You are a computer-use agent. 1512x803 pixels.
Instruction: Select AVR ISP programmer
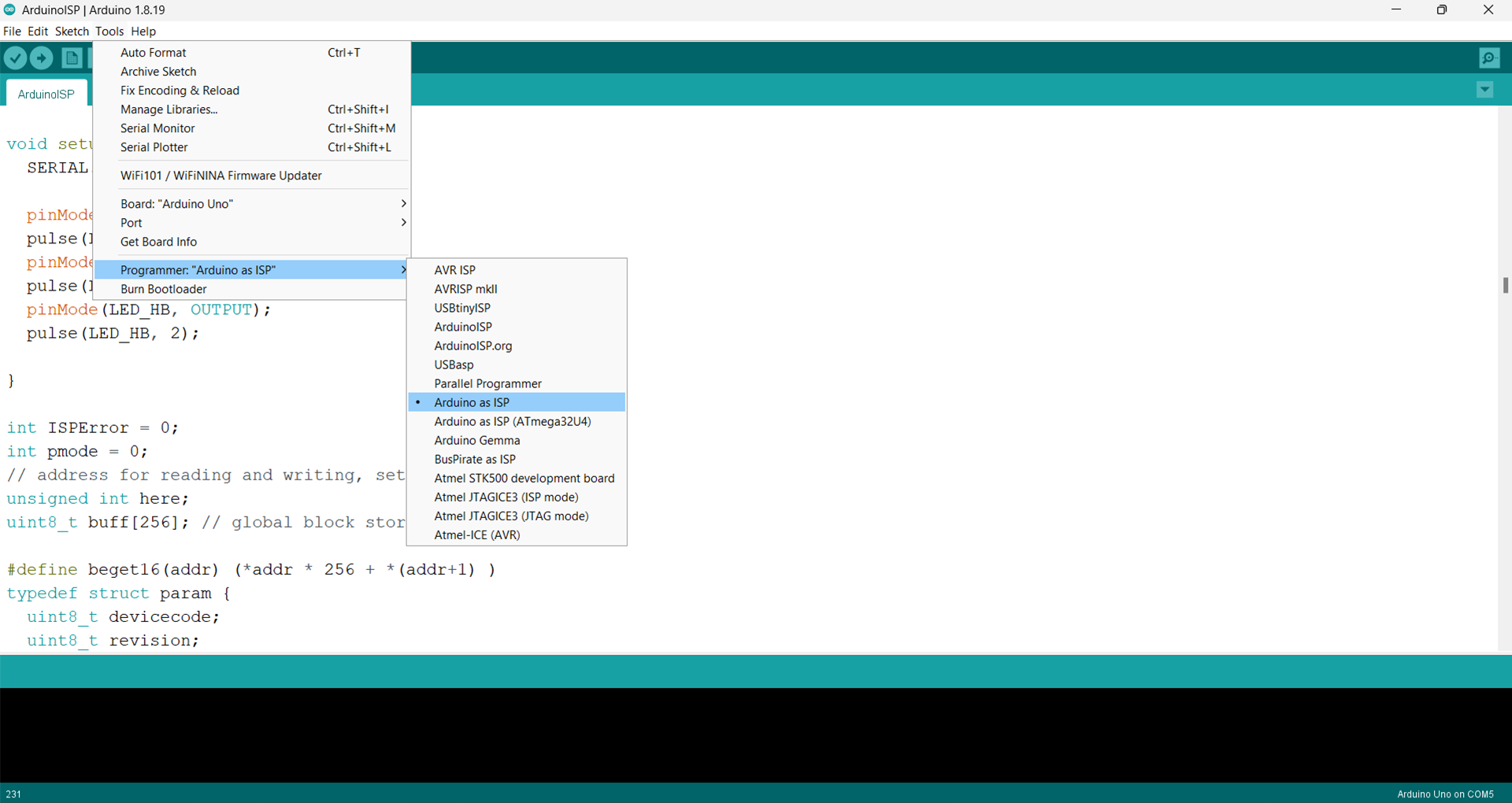point(517,270)
